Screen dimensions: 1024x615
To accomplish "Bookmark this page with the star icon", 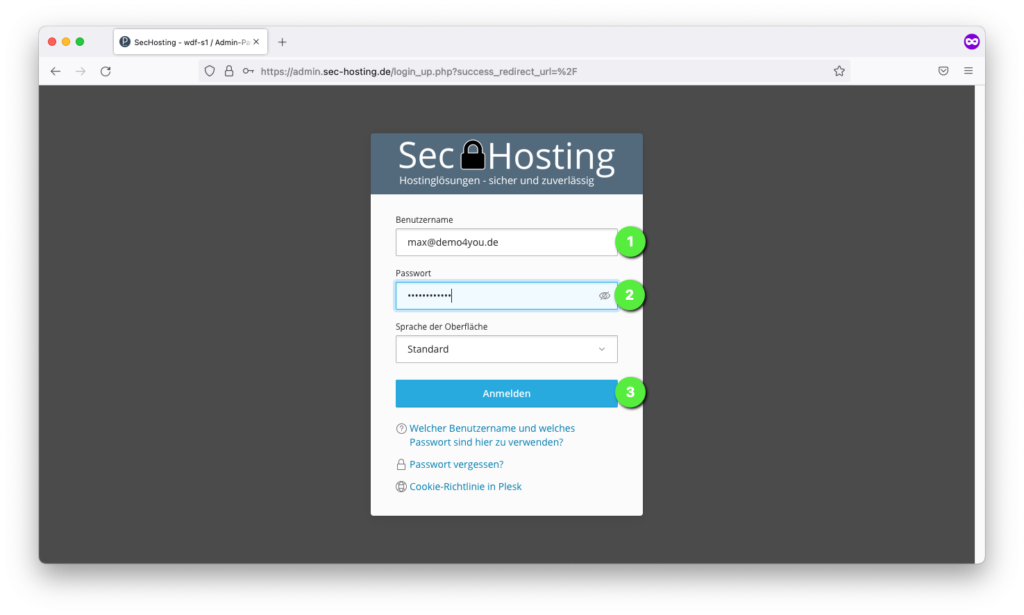I will click(839, 71).
